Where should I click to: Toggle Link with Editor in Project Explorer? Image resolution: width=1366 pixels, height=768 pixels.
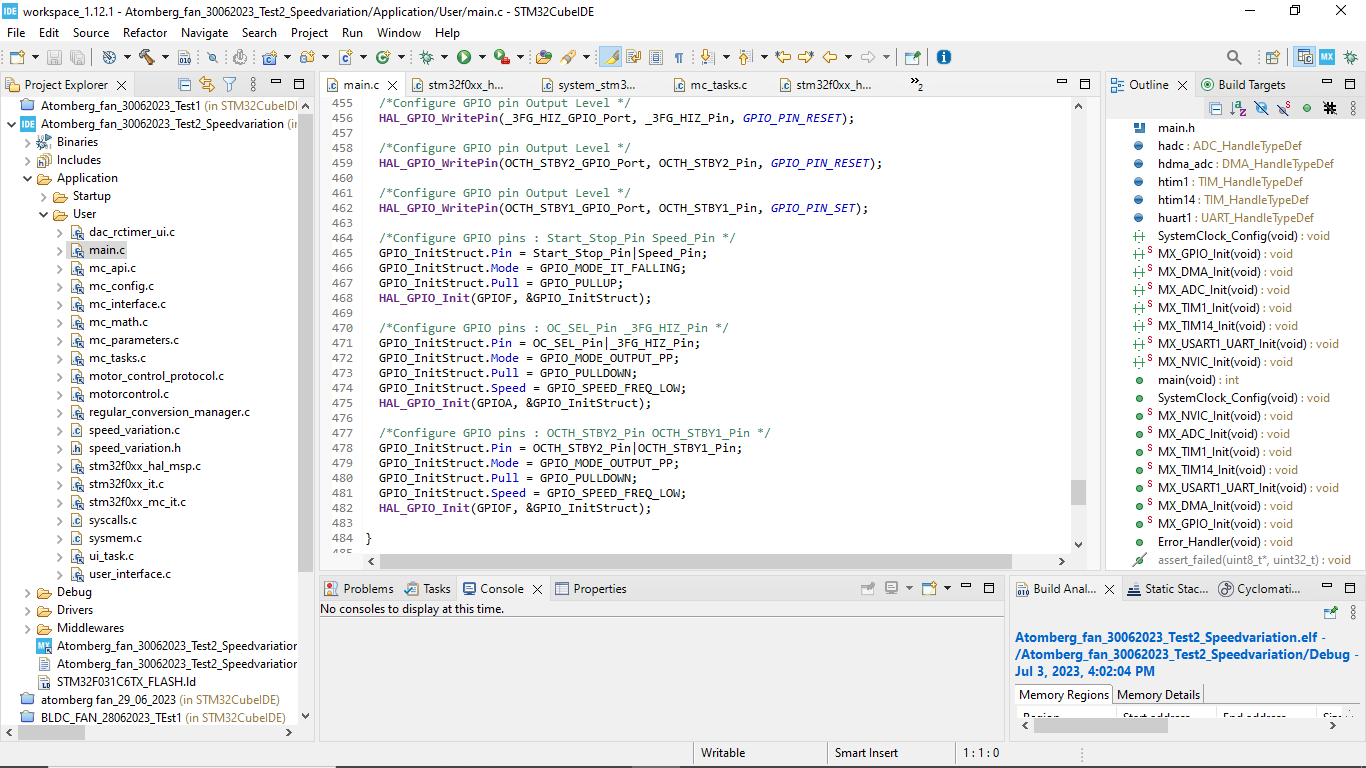[x=205, y=85]
